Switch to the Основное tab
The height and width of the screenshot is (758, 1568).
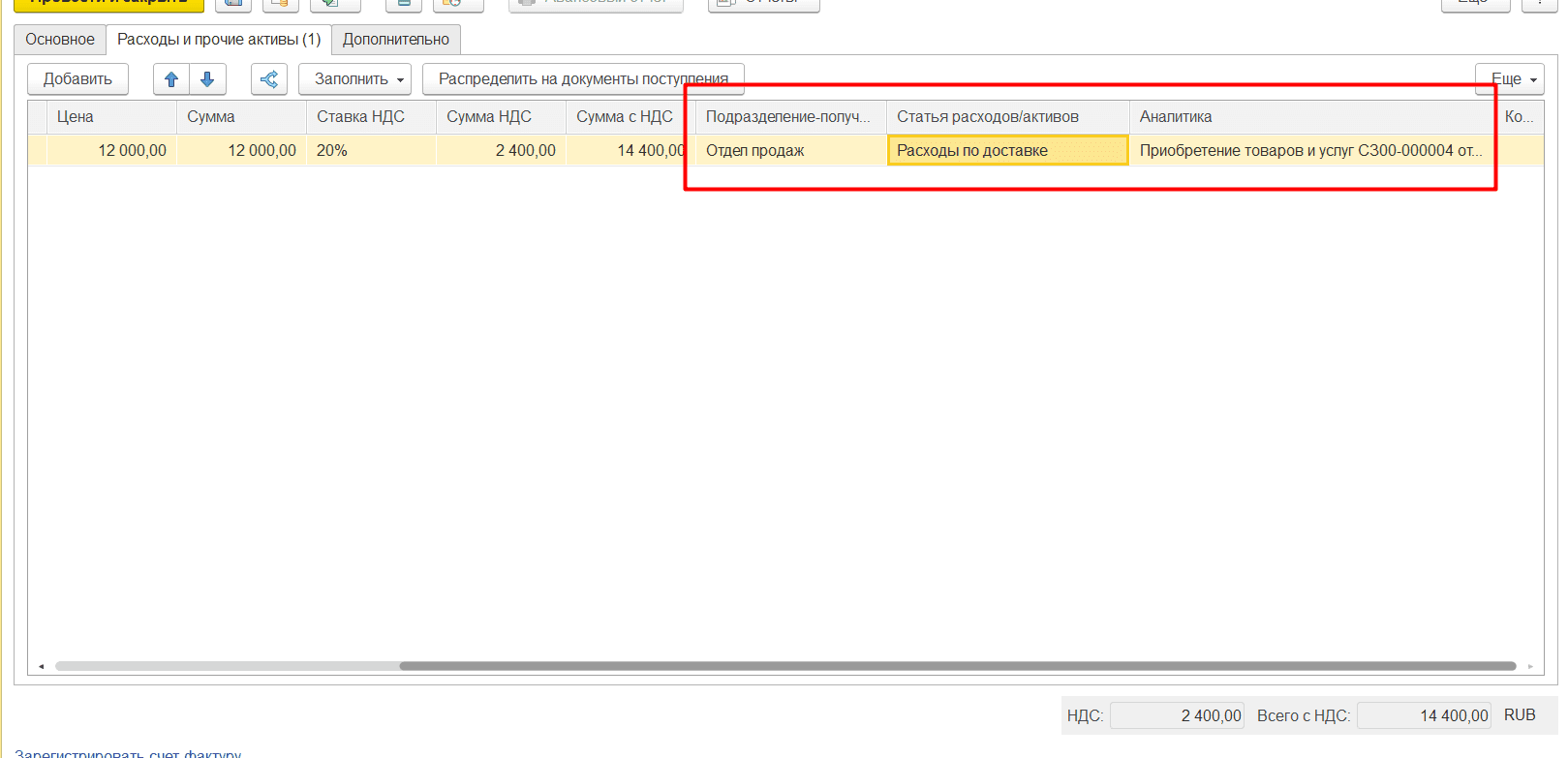(x=60, y=40)
